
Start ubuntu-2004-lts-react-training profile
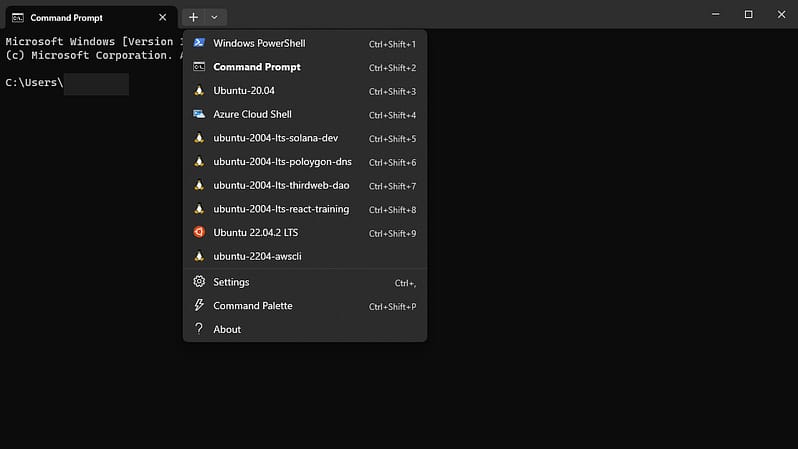tap(281, 209)
